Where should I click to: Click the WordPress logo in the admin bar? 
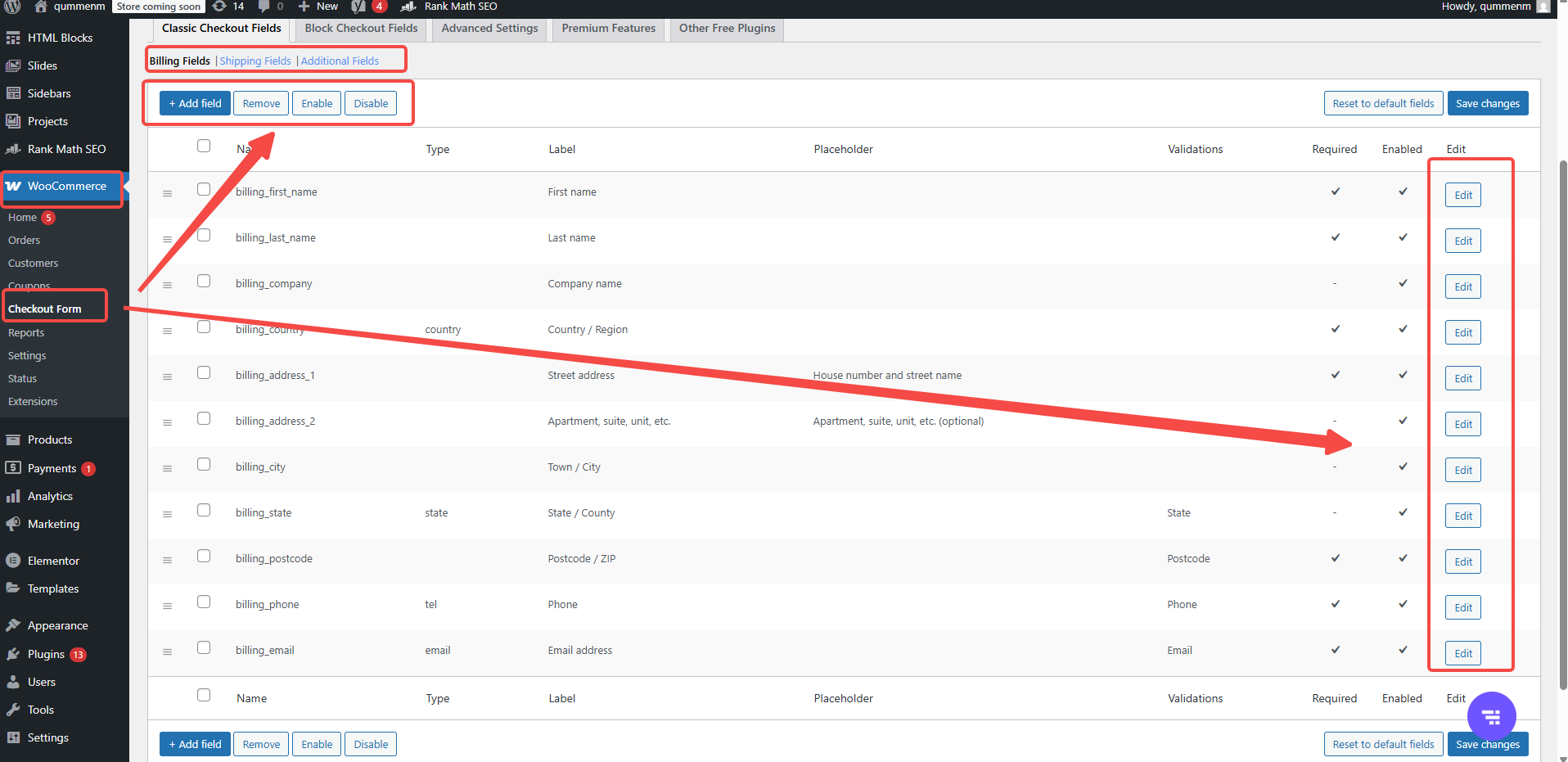tap(11, 7)
